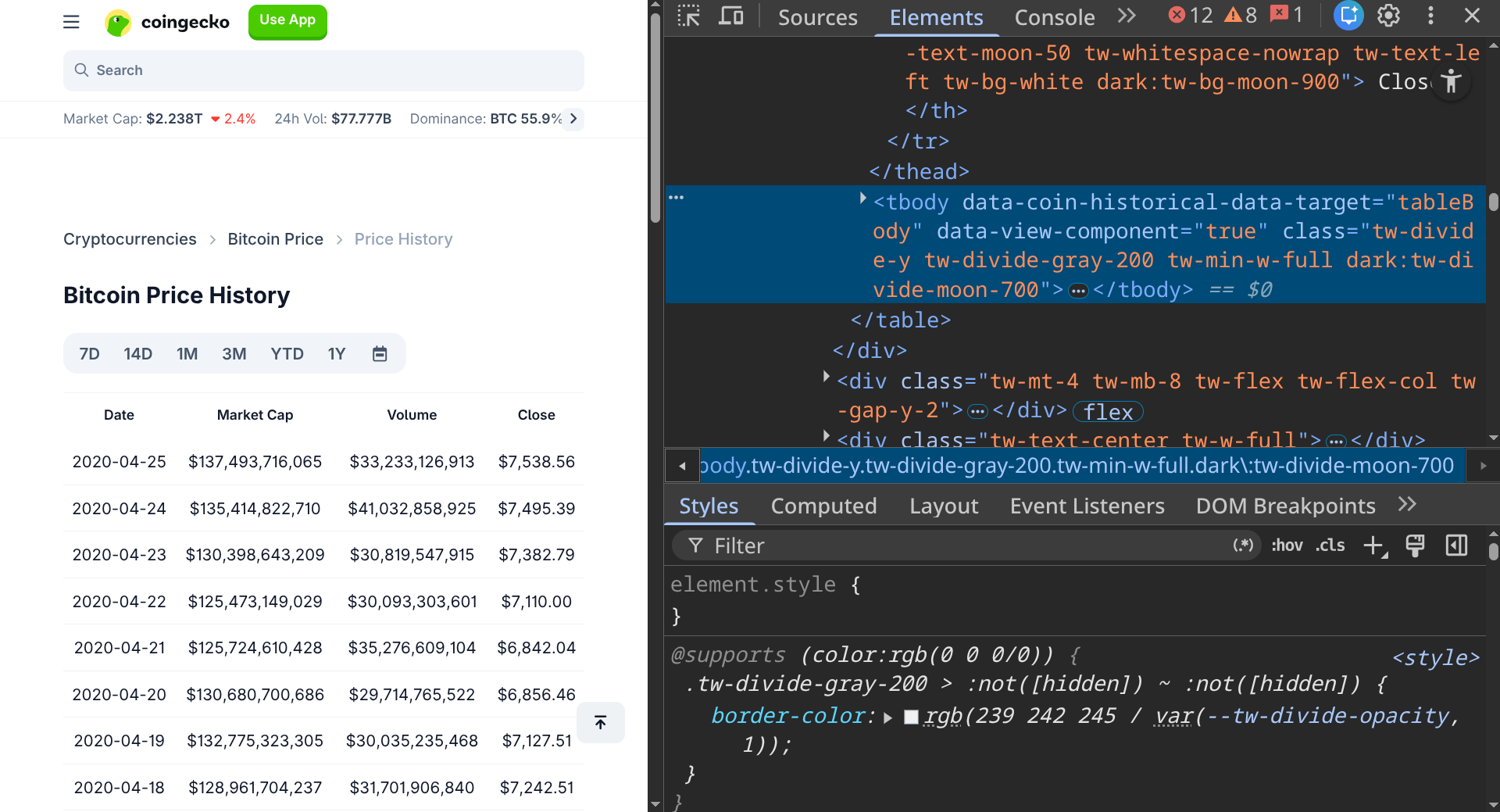Toggle the computed styles sidebar icon
This screenshot has height=812, width=1500.
(x=1457, y=545)
